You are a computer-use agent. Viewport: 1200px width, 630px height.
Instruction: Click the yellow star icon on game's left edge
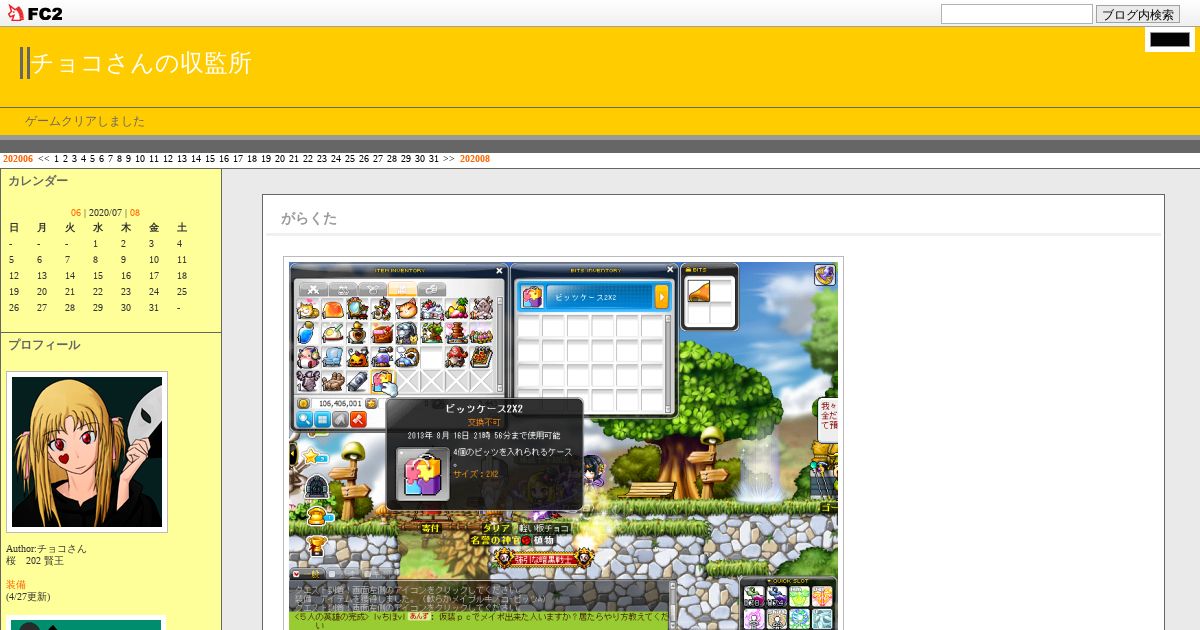tap(310, 456)
